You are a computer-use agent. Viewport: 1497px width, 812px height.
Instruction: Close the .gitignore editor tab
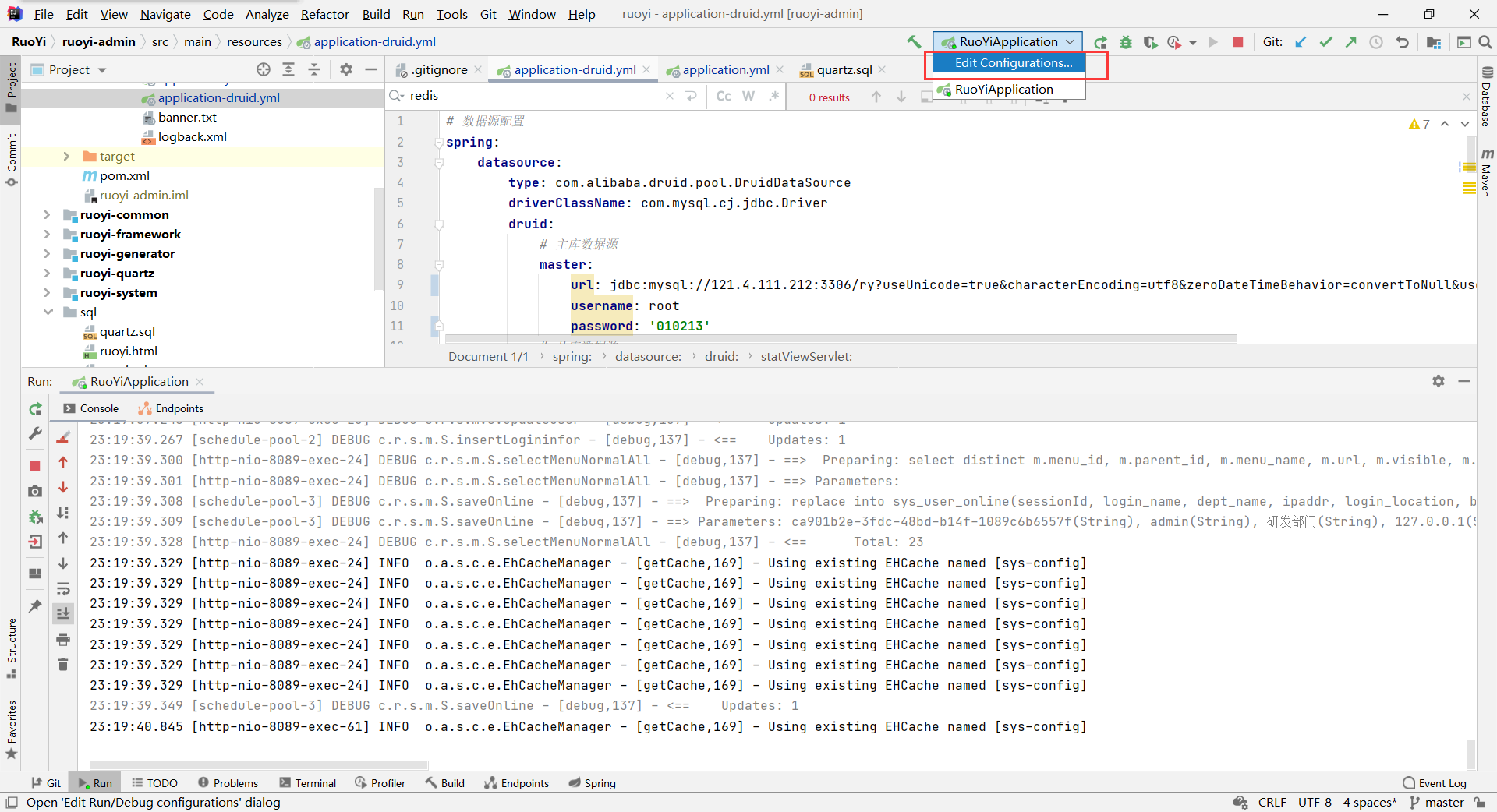click(x=478, y=70)
